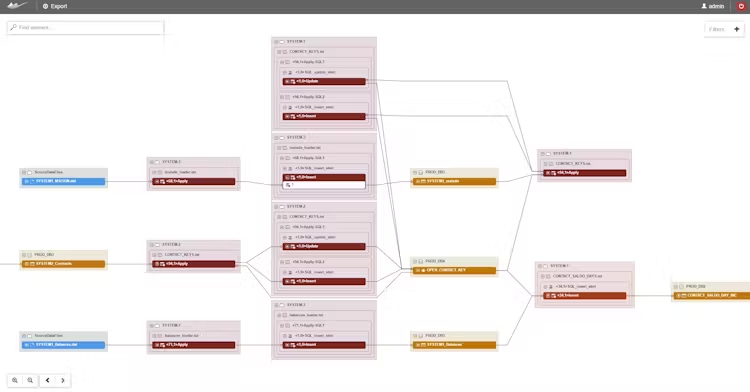The width and height of the screenshot is (750, 392).
Task: Select the OPER_CONTRCT_KEY orange node label
Action: 446,270
